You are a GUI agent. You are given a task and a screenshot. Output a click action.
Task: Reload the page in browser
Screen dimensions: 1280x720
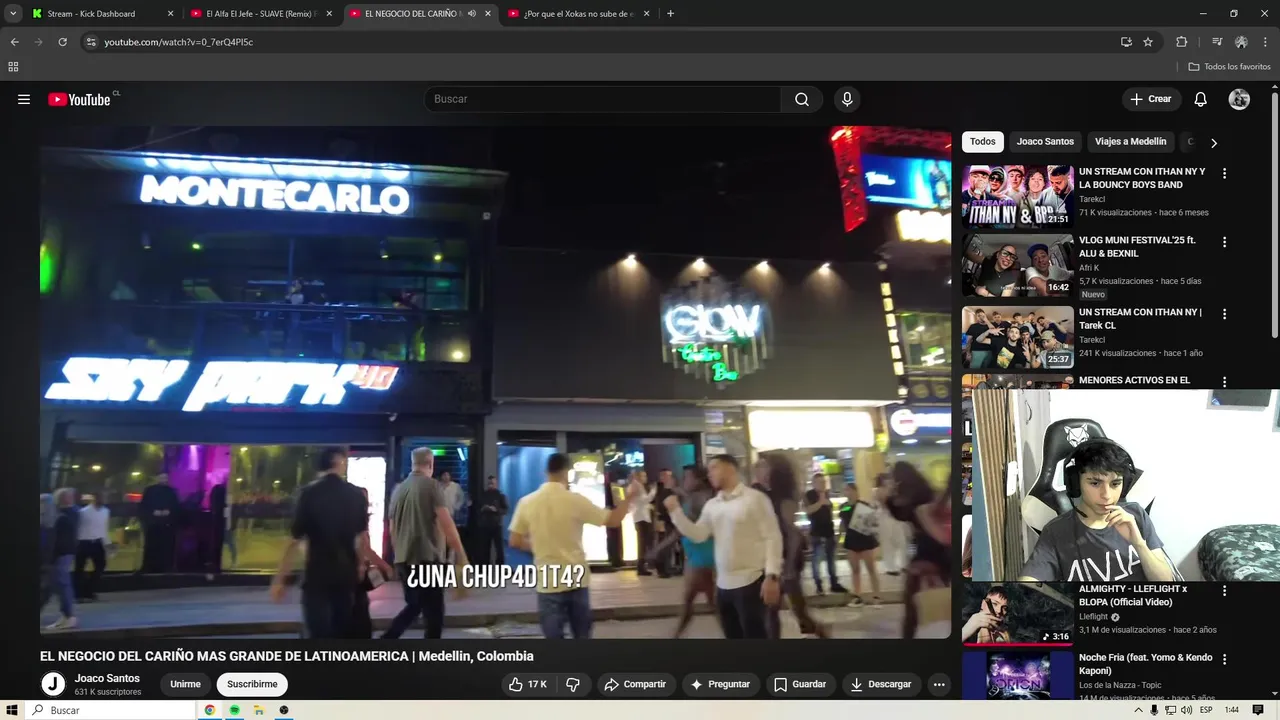62,42
